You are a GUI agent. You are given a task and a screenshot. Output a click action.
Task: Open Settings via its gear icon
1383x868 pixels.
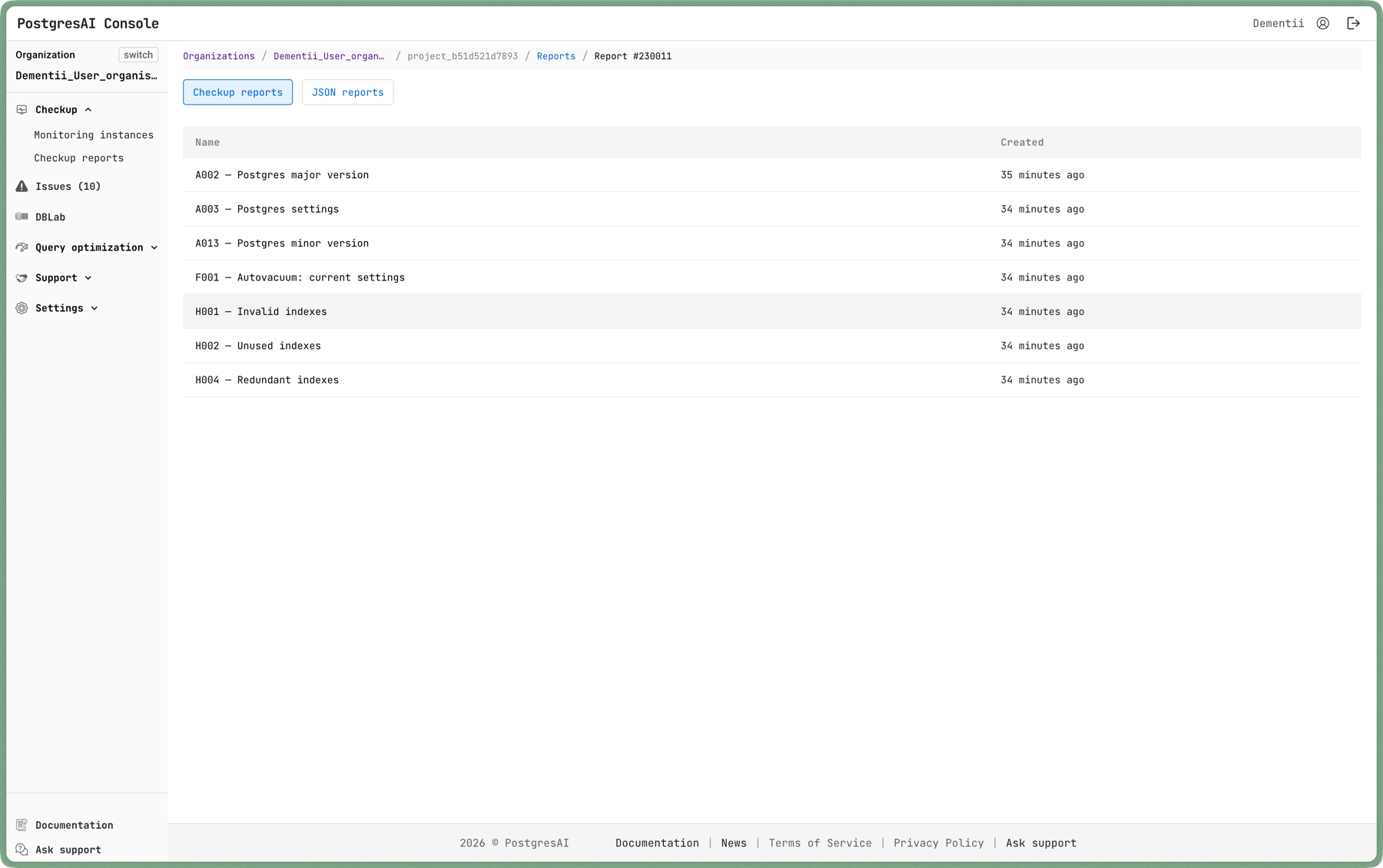(21, 308)
